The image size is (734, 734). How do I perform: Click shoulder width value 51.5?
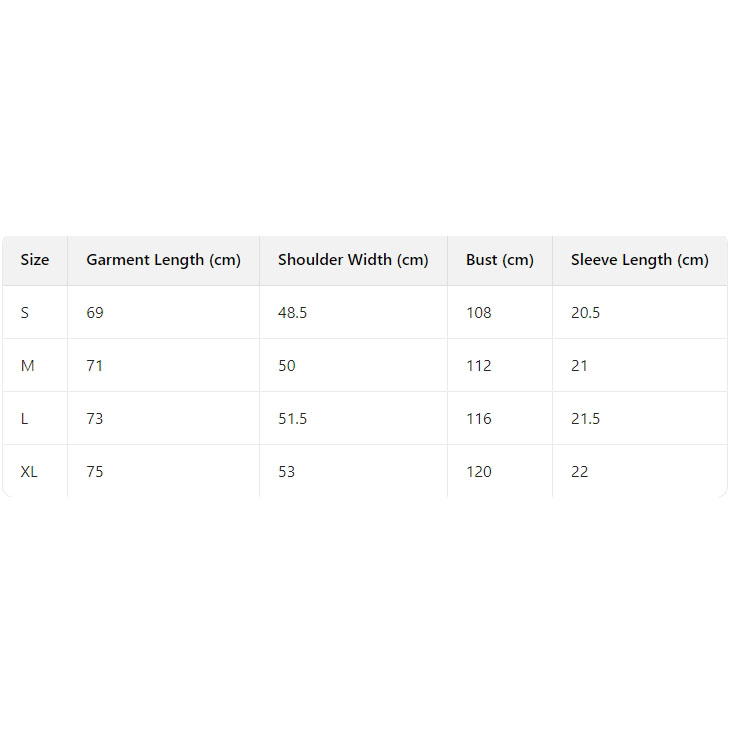[292, 419]
